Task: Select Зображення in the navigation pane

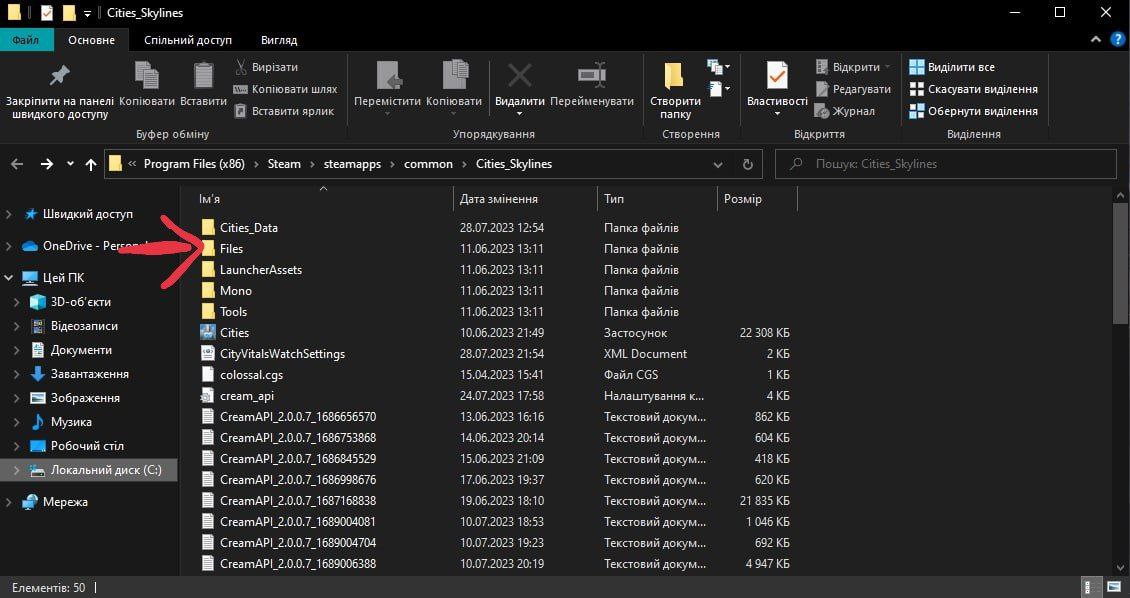Action: coord(85,398)
